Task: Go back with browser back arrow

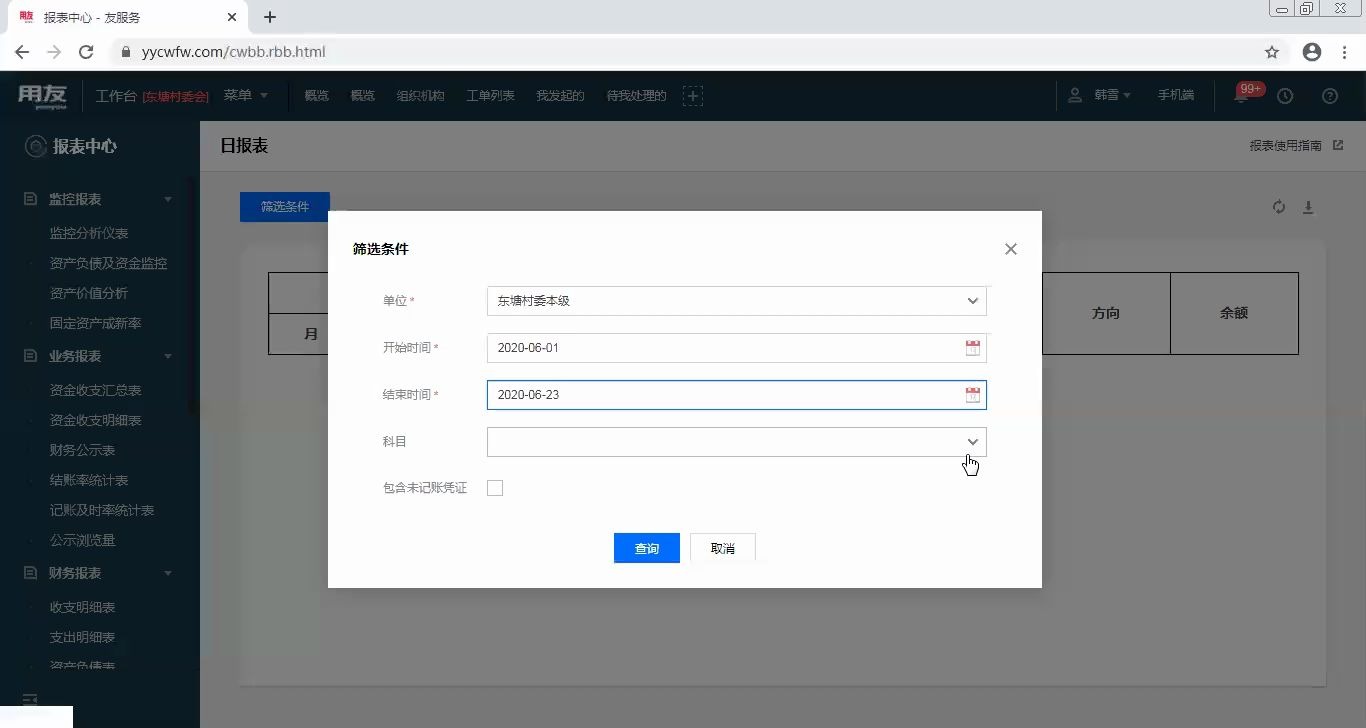Action: click(x=22, y=52)
